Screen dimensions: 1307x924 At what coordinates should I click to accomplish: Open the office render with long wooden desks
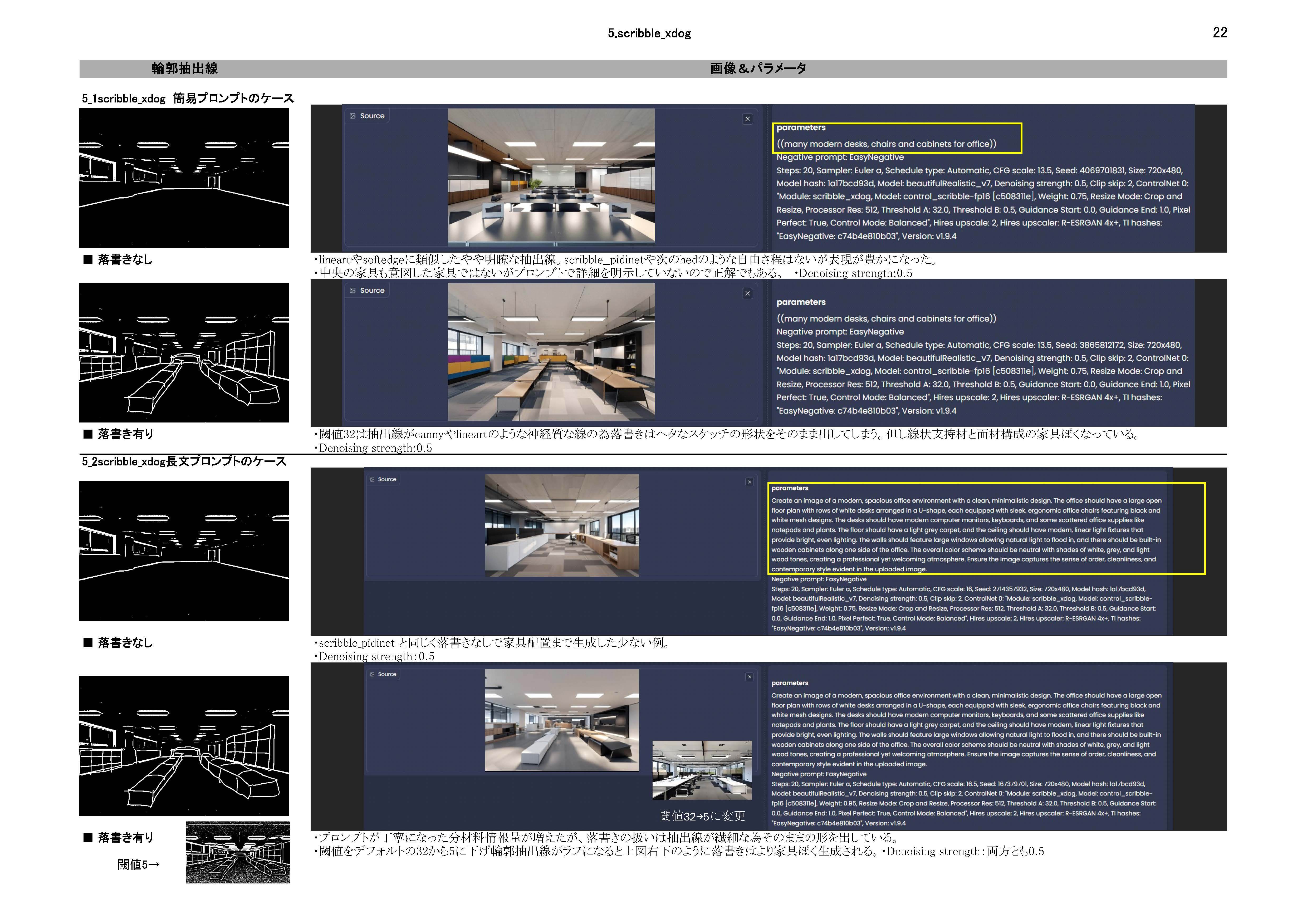(x=551, y=352)
